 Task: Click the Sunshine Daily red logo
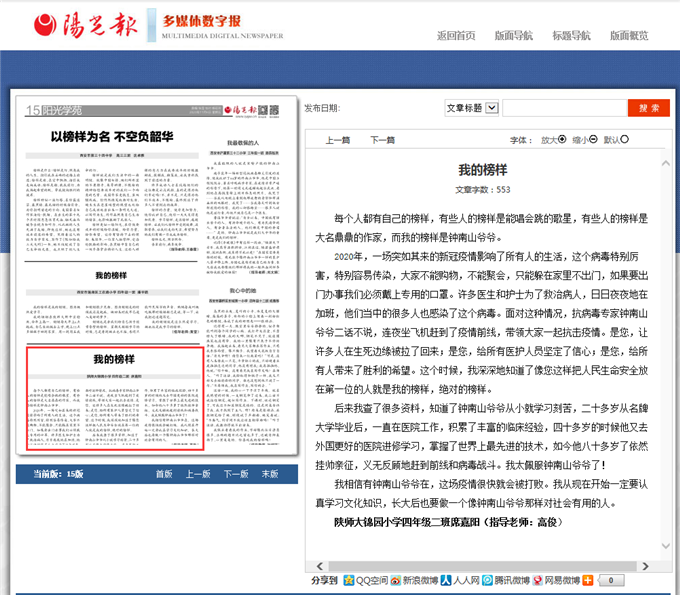point(86,25)
